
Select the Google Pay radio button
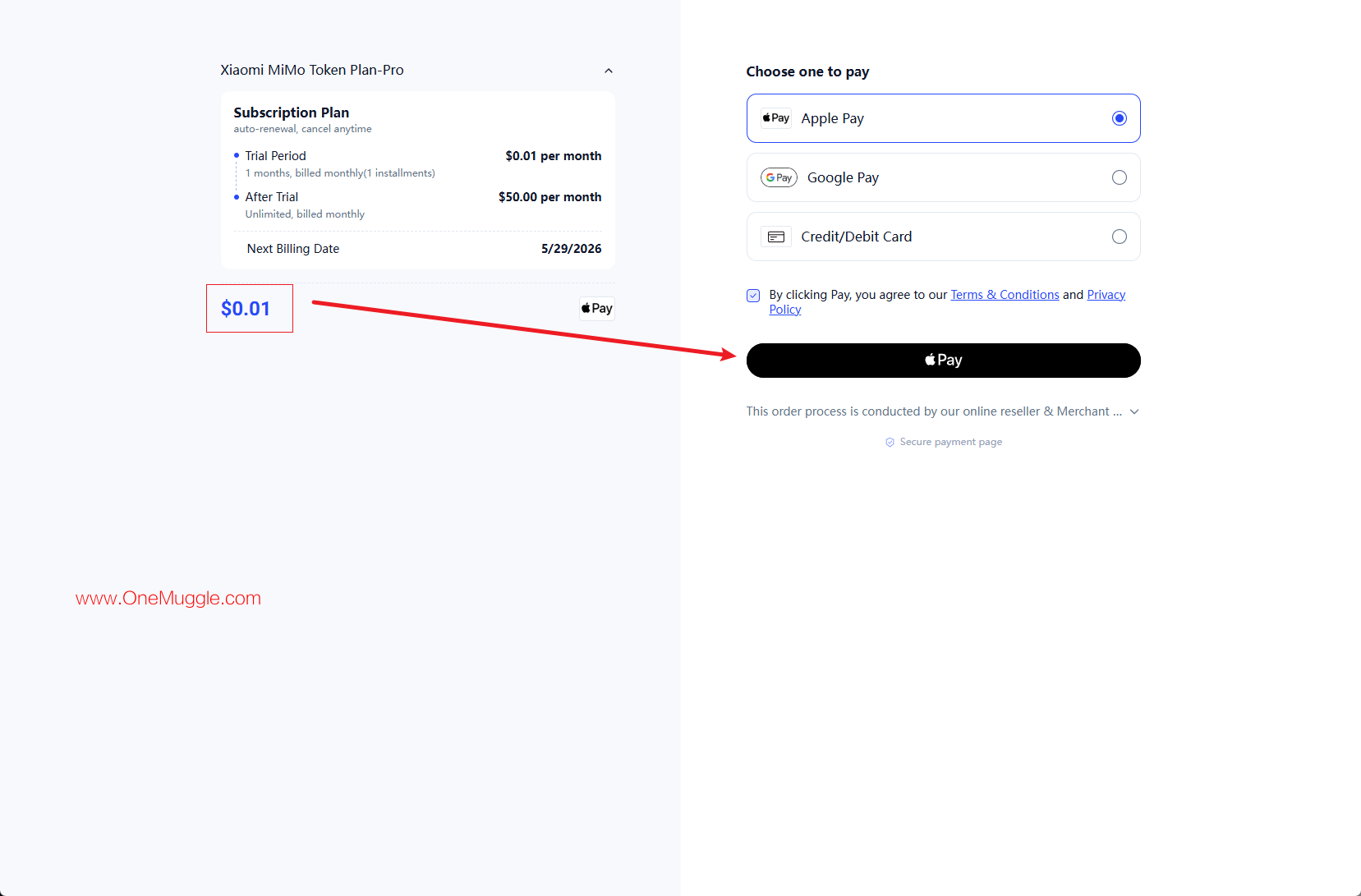[x=1119, y=177]
